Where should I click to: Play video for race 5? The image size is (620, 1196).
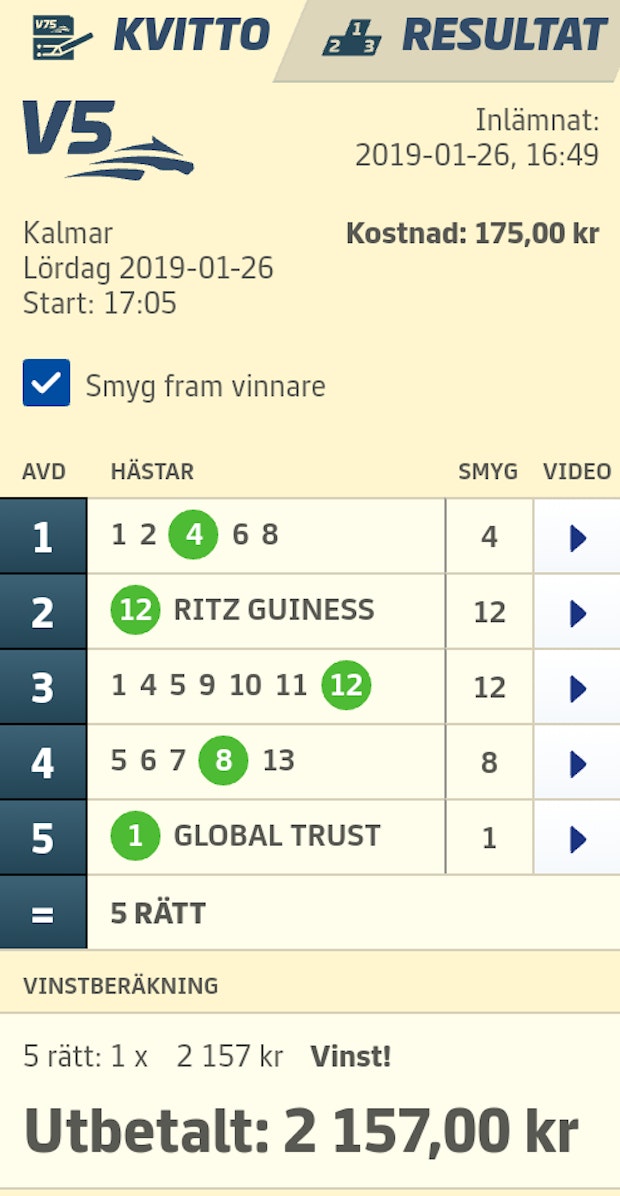(577, 838)
